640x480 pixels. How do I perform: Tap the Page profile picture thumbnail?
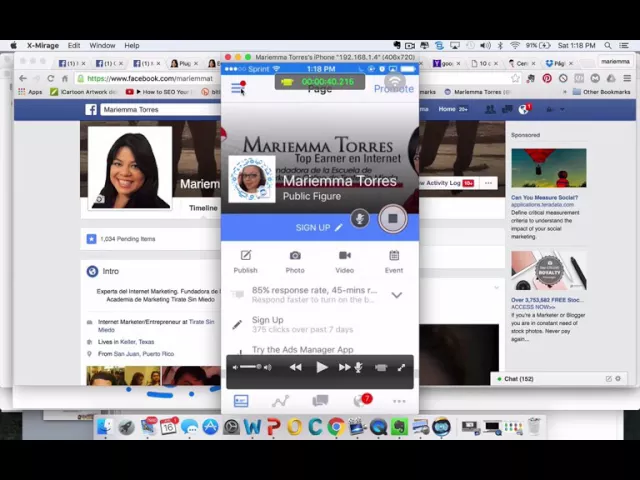(252, 179)
